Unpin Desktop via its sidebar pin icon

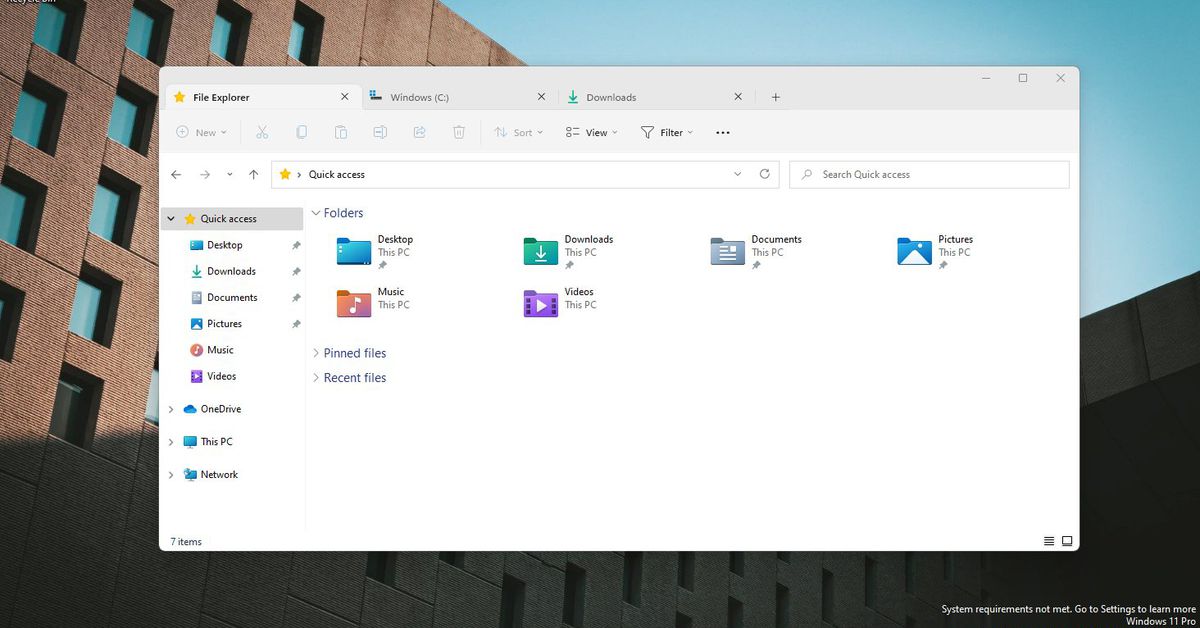pos(296,245)
